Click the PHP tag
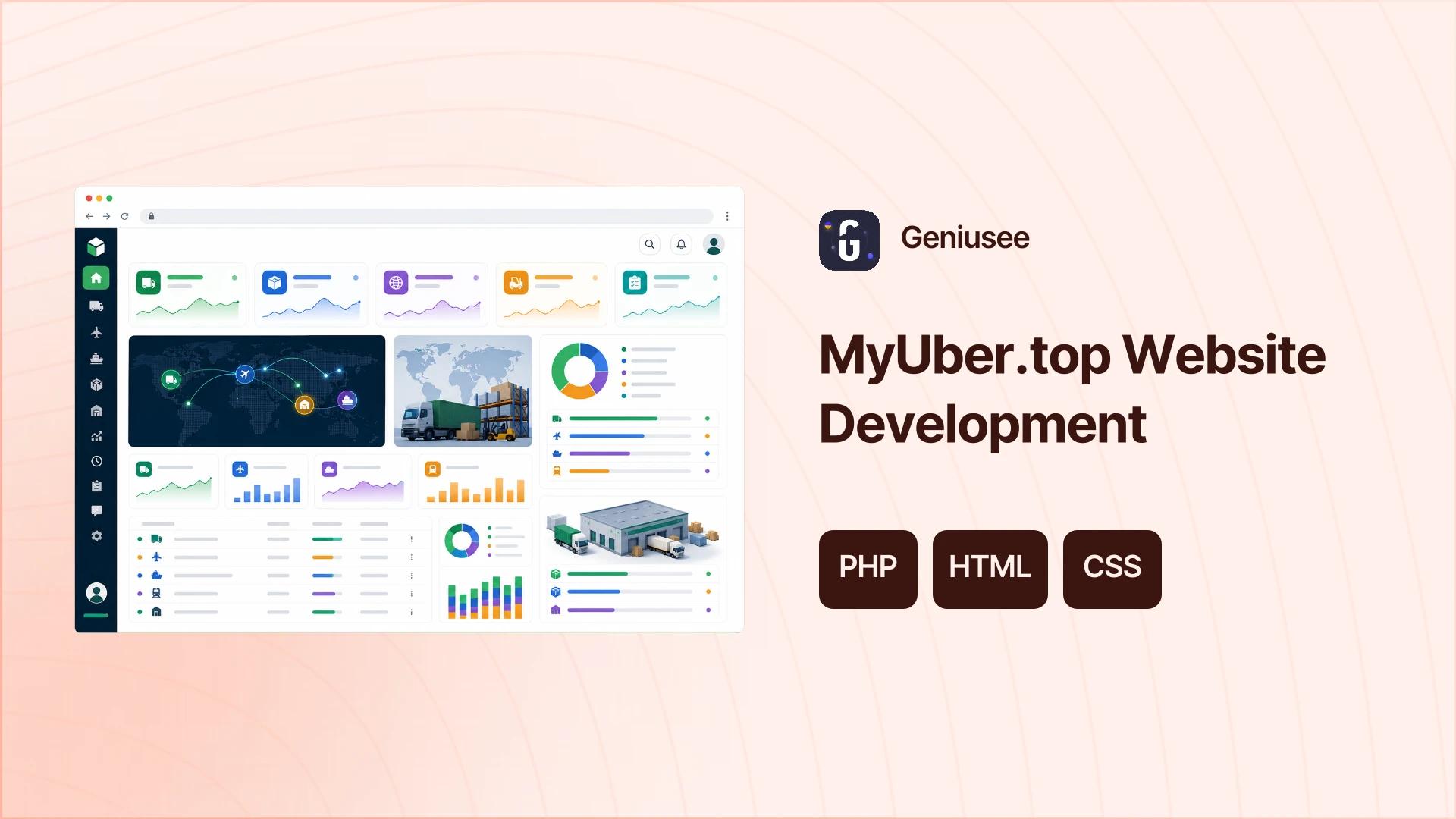Viewport: 1456px width, 819px height. [x=868, y=569]
